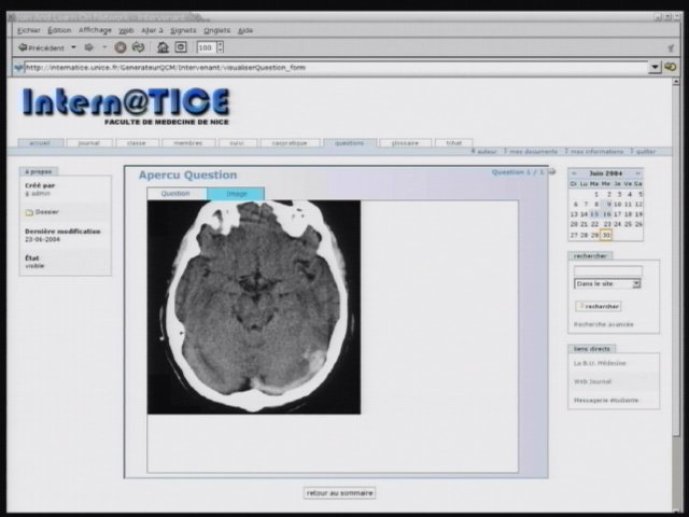Click the browser URL address bar
This screenshot has width=689, height=517.
point(336,68)
